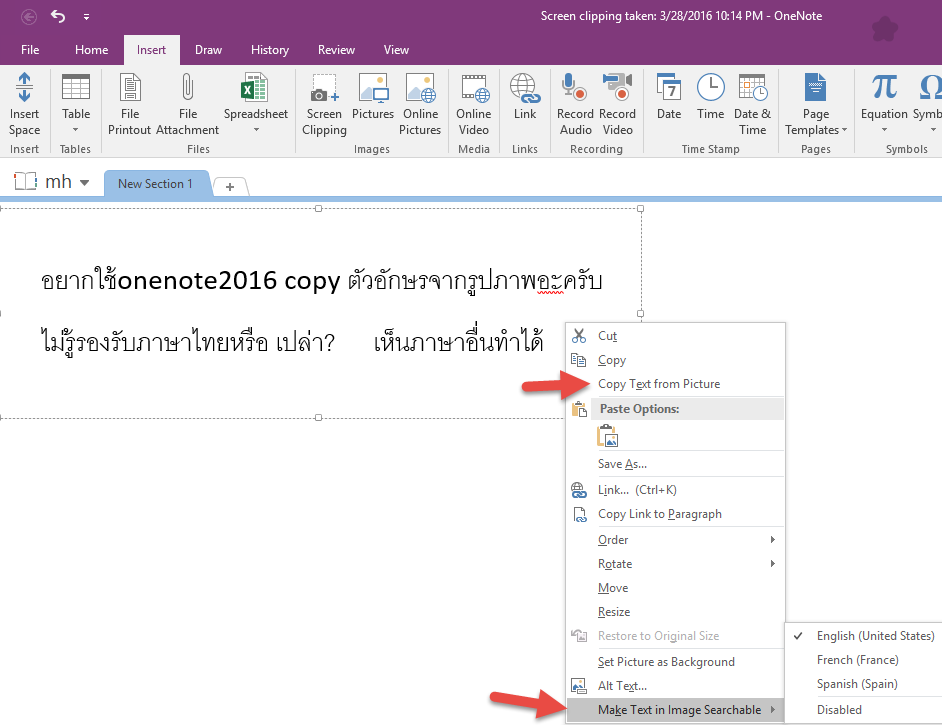
Task: Switch to the View tab
Action: [396, 50]
